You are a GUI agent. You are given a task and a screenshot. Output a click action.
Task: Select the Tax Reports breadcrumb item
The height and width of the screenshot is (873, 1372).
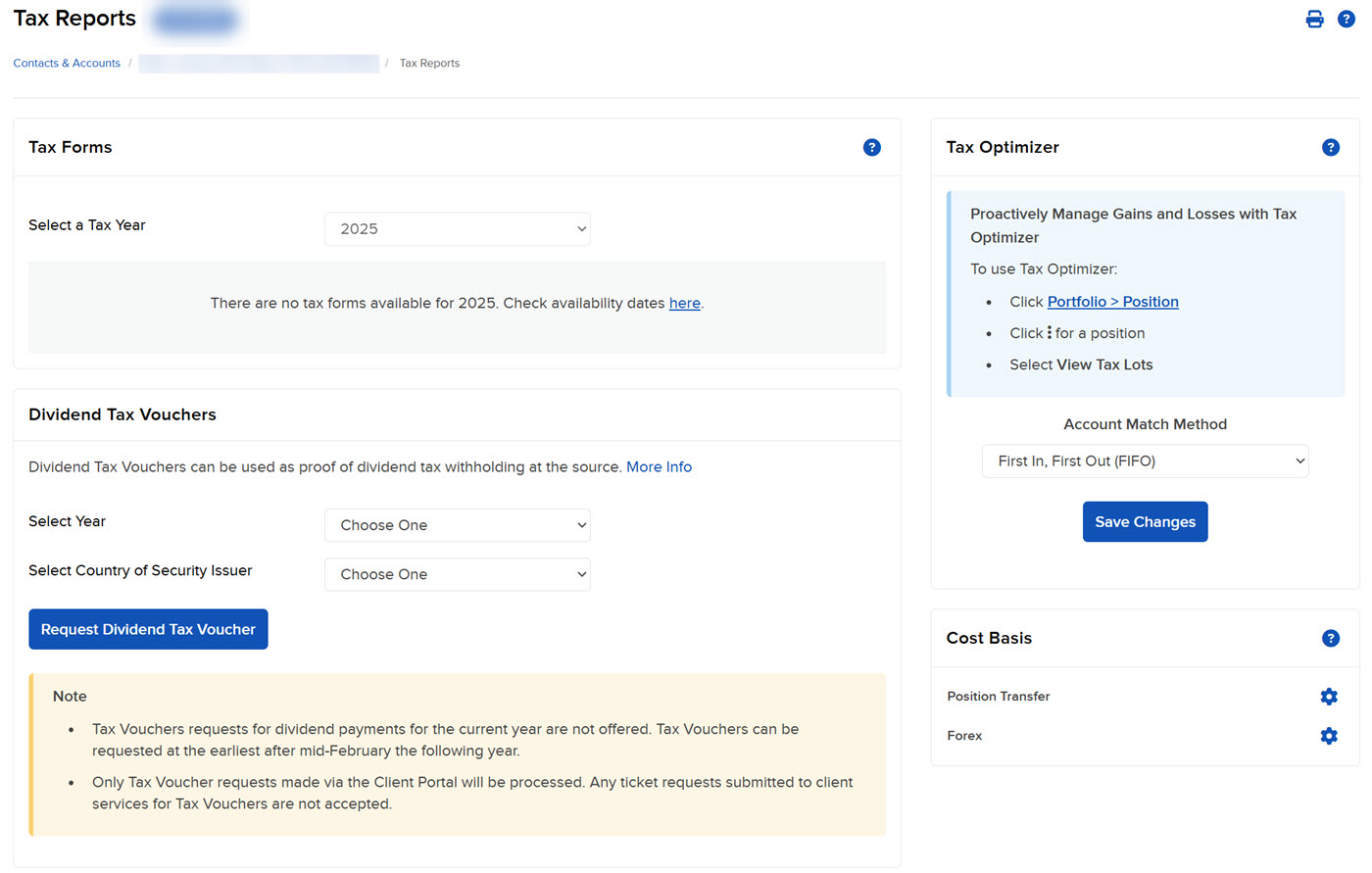coord(429,63)
